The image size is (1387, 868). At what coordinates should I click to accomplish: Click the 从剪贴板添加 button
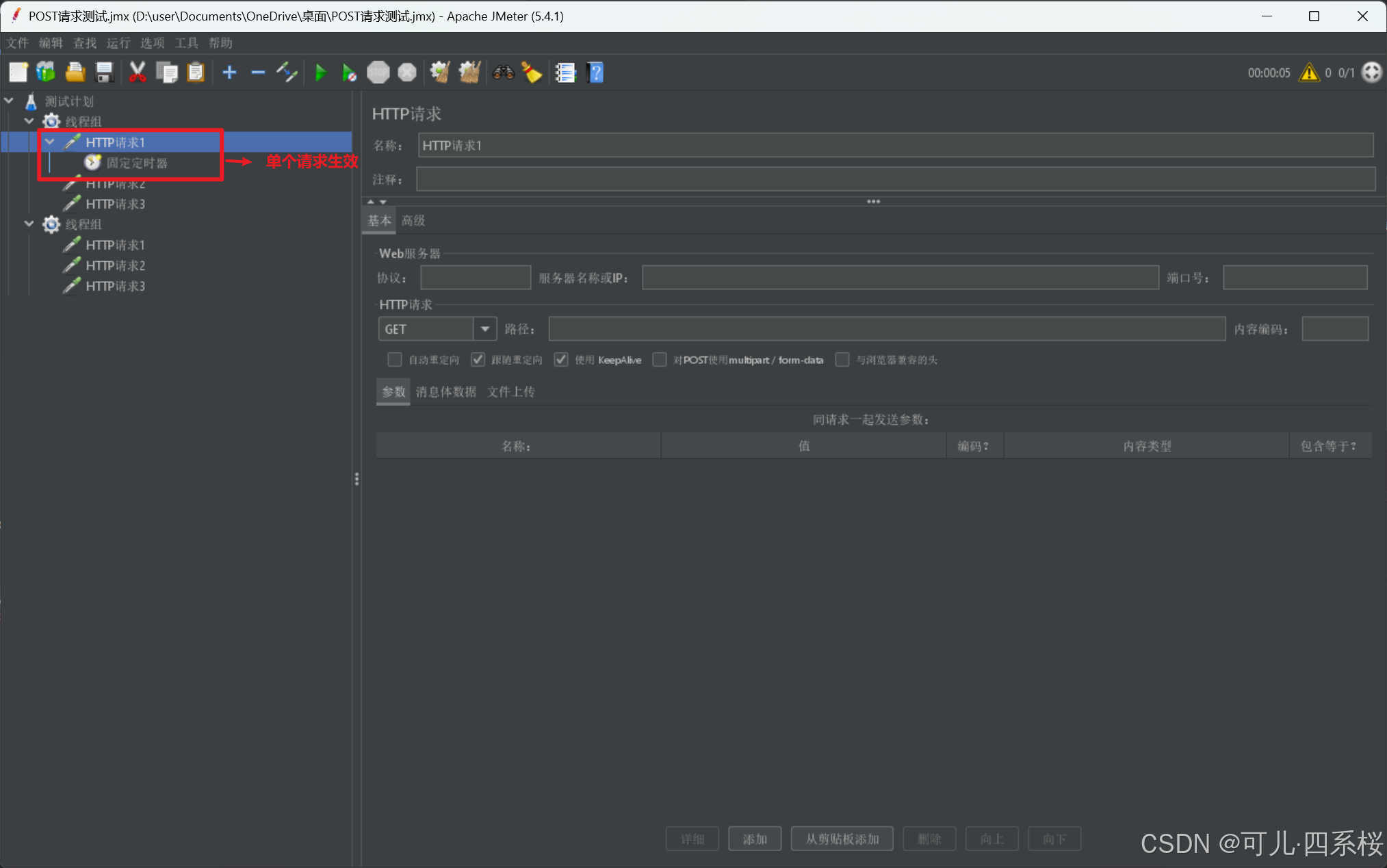(x=842, y=839)
